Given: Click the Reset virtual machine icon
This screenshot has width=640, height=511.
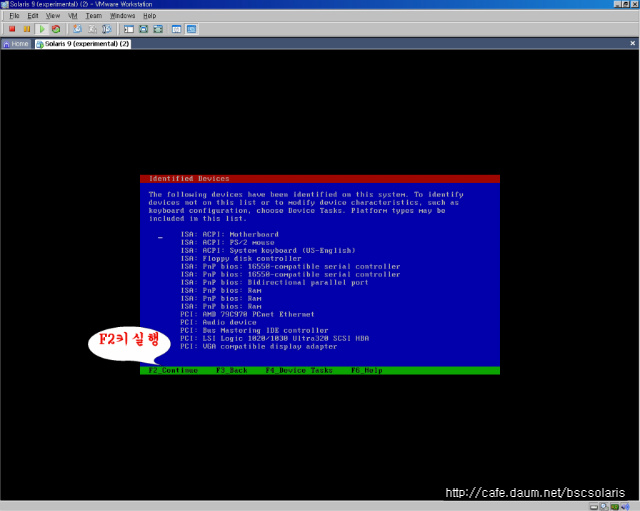Looking at the screenshot, I should coord(56,29).
